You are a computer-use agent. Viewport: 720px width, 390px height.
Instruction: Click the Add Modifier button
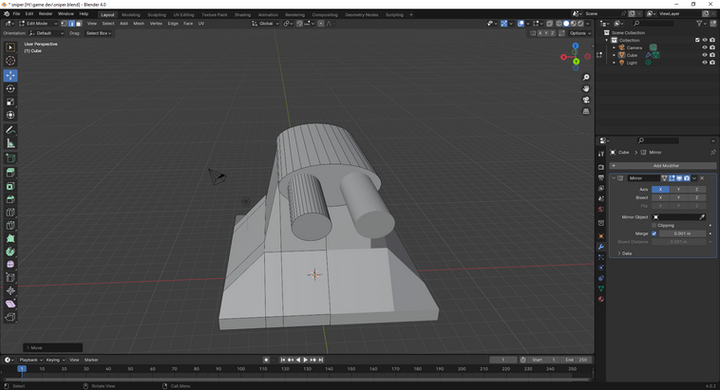click(x=663, y=166)
